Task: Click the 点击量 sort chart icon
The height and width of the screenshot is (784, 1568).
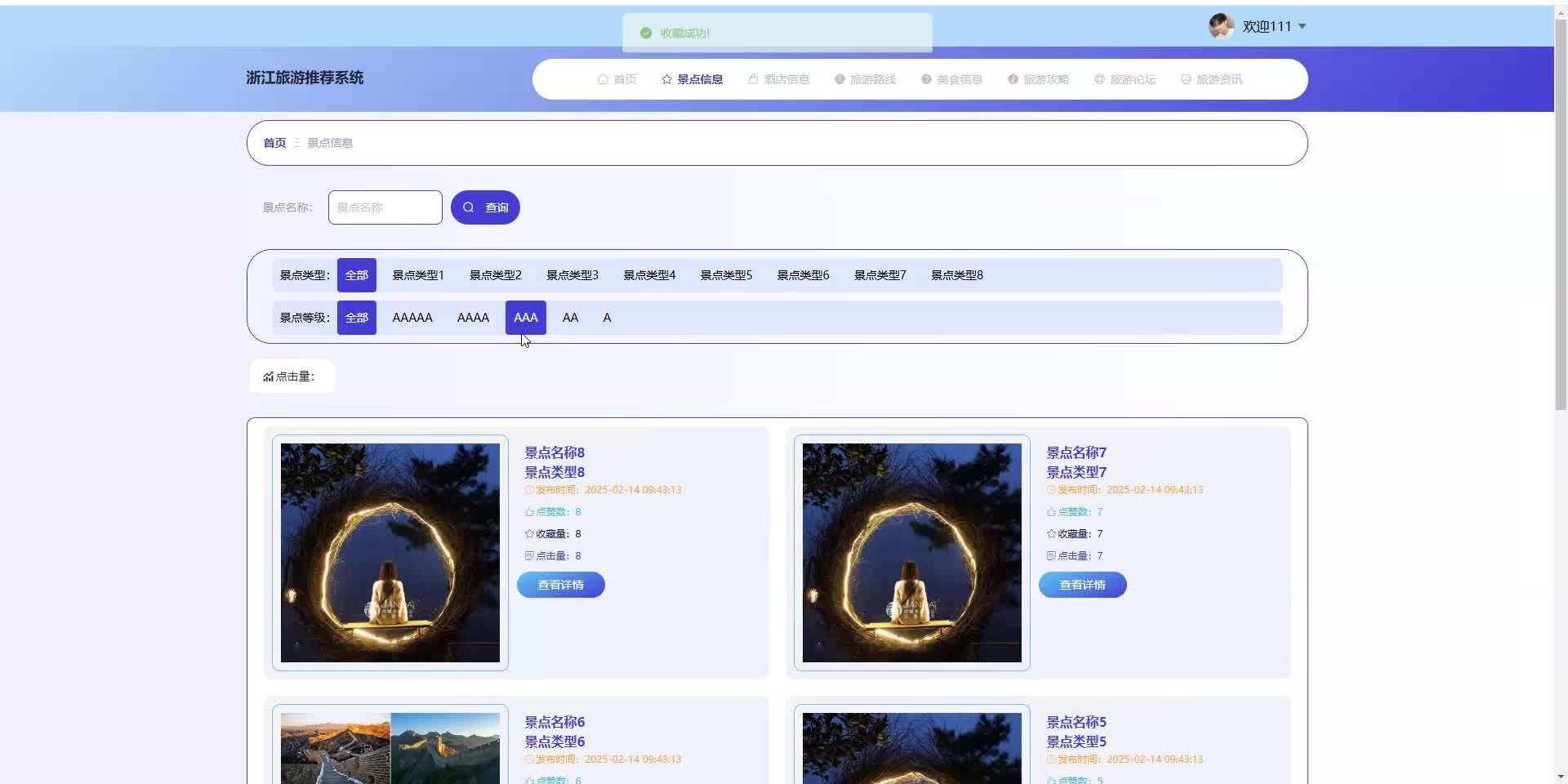Action: pyautogui.click(x=268, y=376)
